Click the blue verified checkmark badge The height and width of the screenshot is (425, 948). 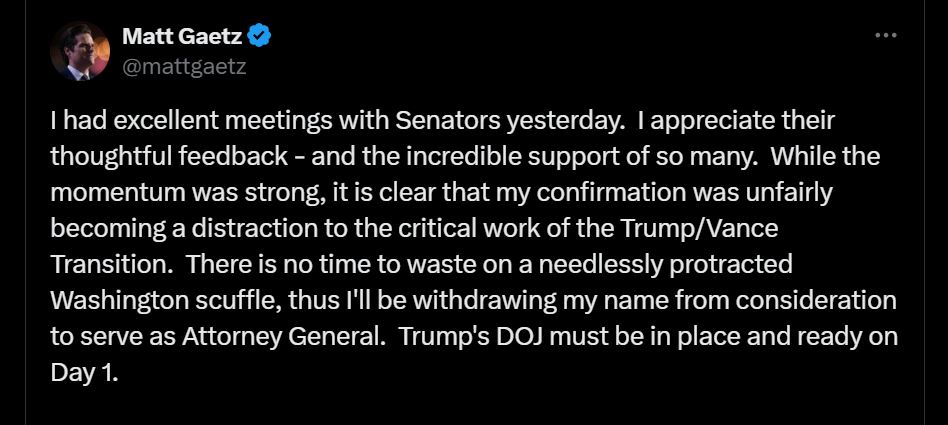pos(260,37)
